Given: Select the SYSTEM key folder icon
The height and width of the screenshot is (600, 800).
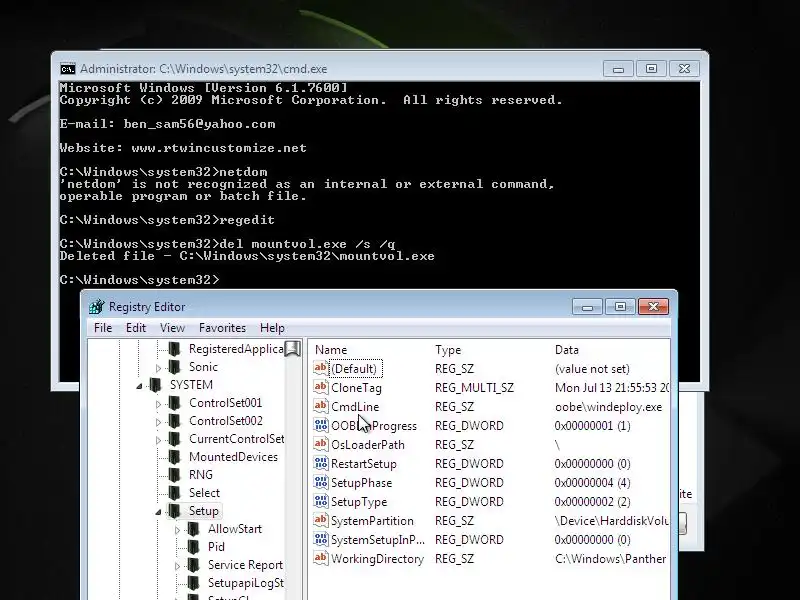Looking at the screenshot, I should coord(156,385).
